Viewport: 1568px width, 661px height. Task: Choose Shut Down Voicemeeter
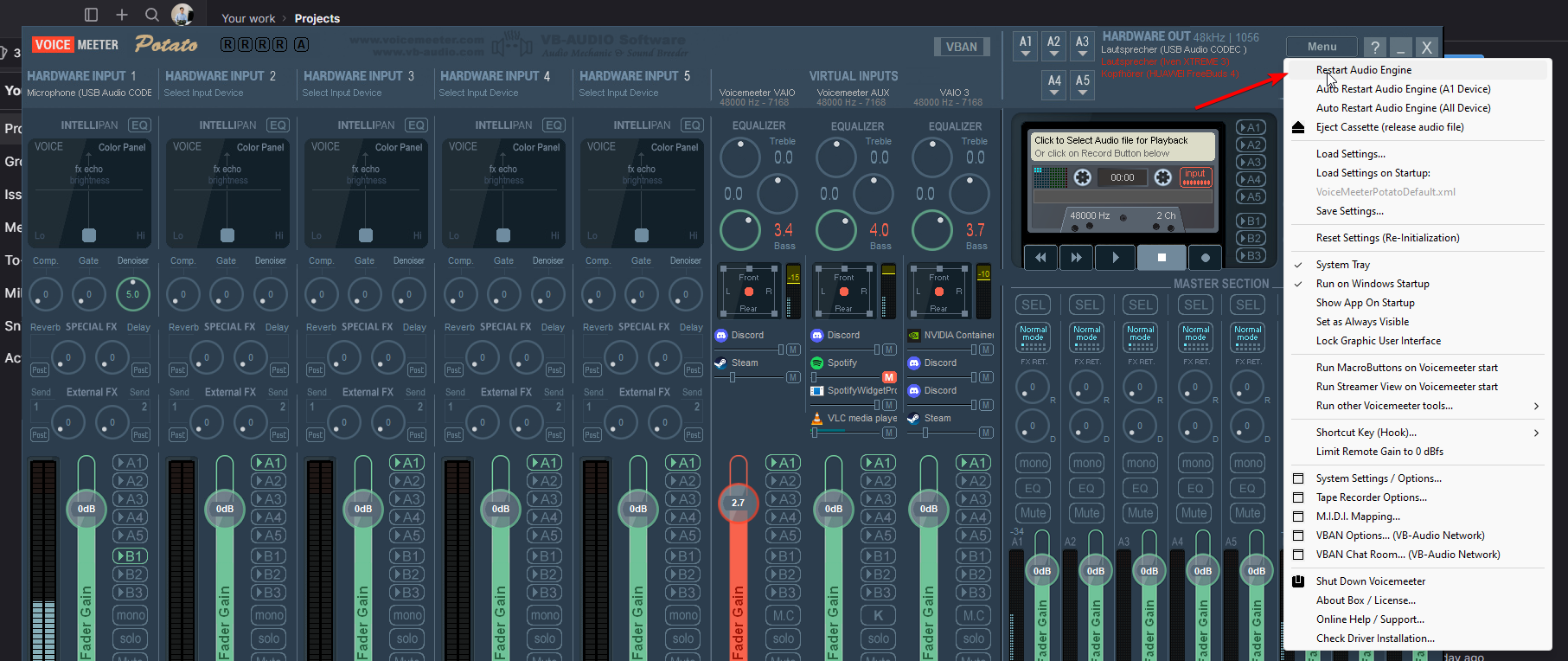tap(1370, 581)
